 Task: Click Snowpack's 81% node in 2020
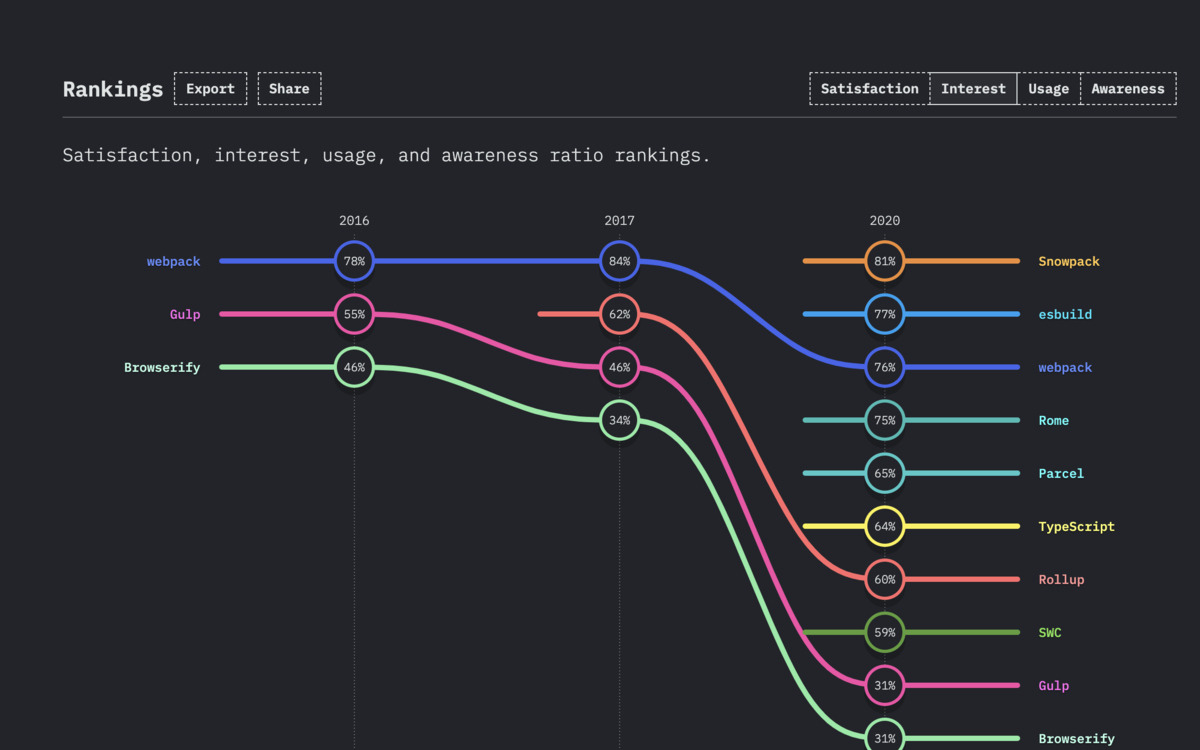click(884, 261)
